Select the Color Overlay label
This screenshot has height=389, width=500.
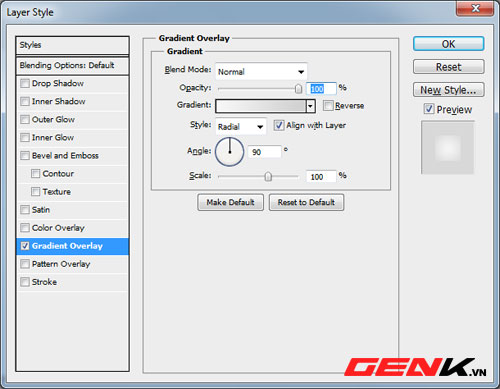coord(58,228)
